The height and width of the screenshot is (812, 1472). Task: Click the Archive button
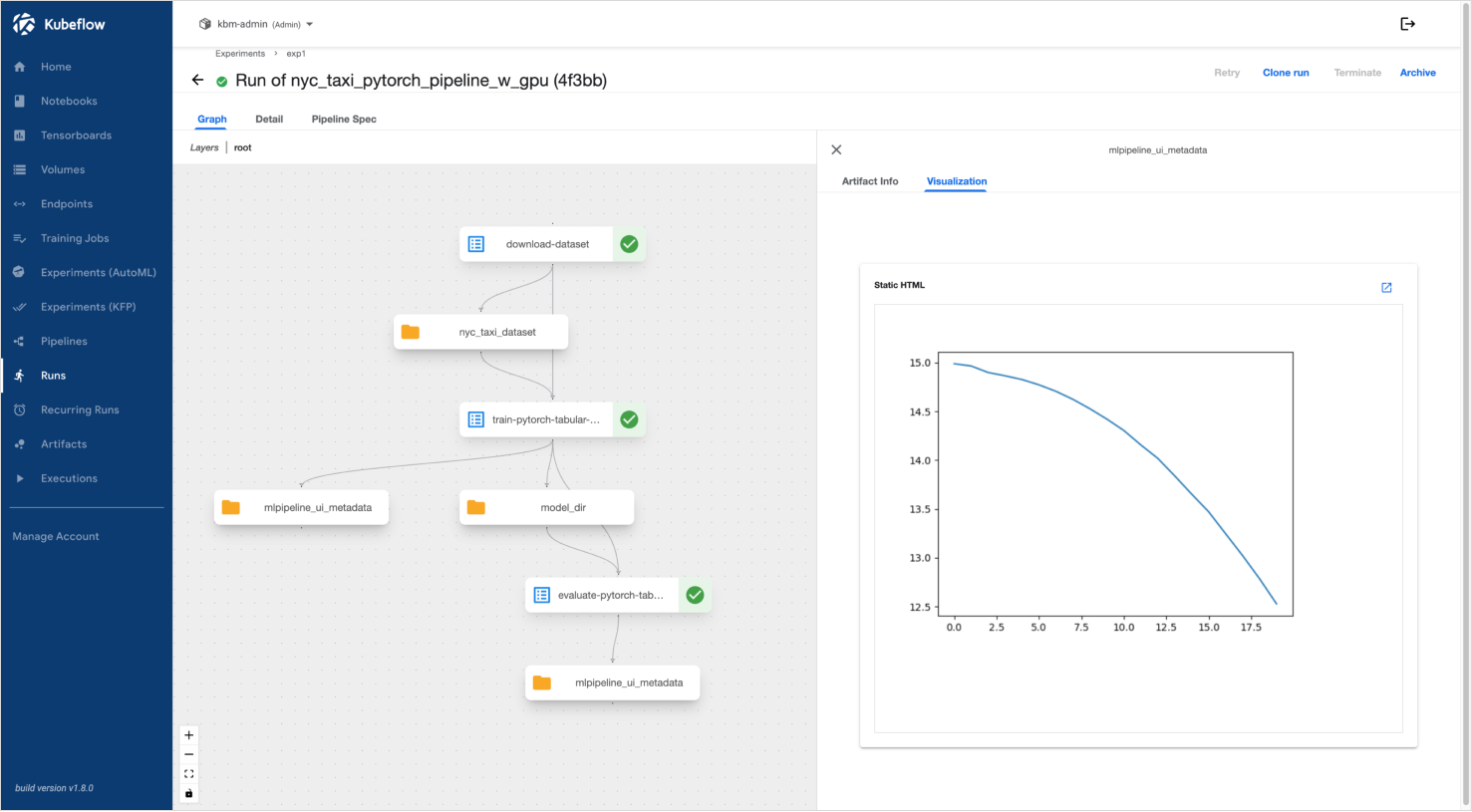[1417, 73]
